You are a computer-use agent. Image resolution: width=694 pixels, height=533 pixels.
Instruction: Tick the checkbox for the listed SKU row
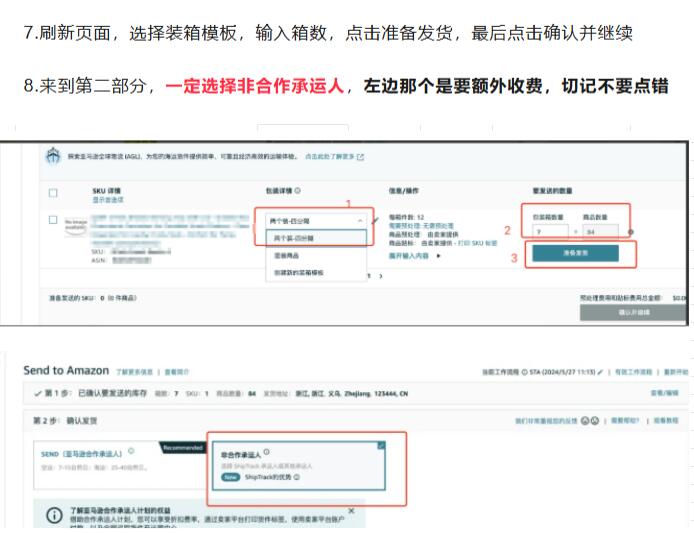coord(53,220)
